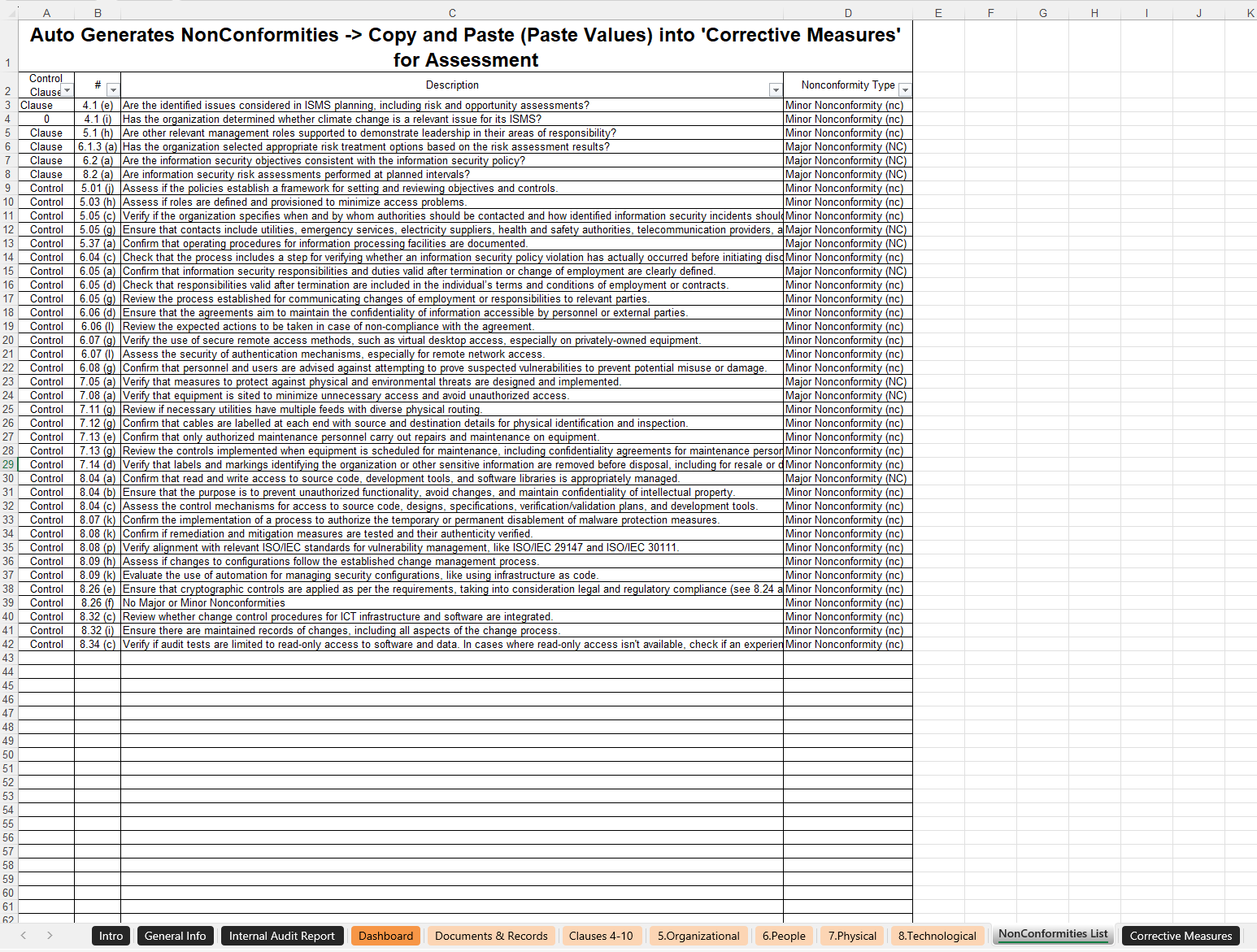Open the Nonconformity Type filter dropdown

point(905,90)
